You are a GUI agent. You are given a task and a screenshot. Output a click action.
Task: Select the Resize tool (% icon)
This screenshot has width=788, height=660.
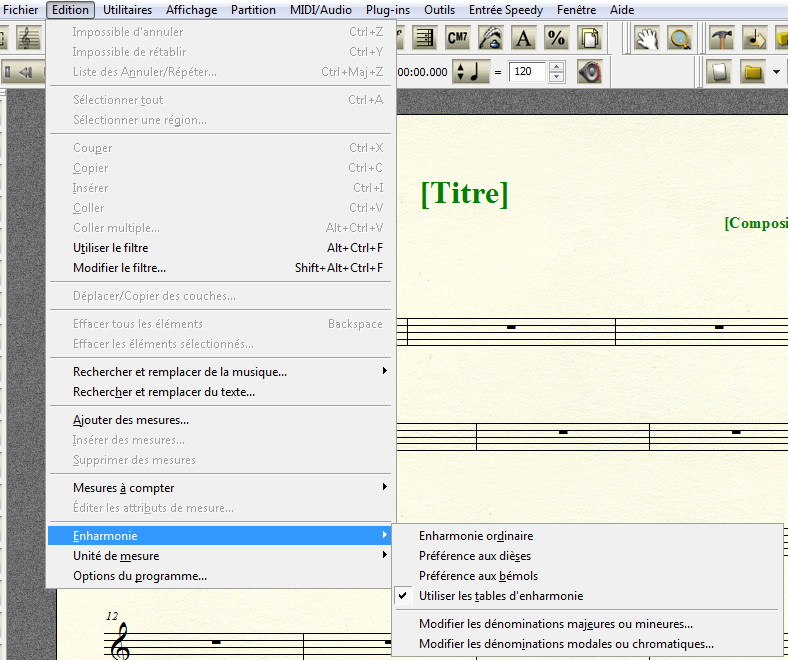tap(556, 39)
